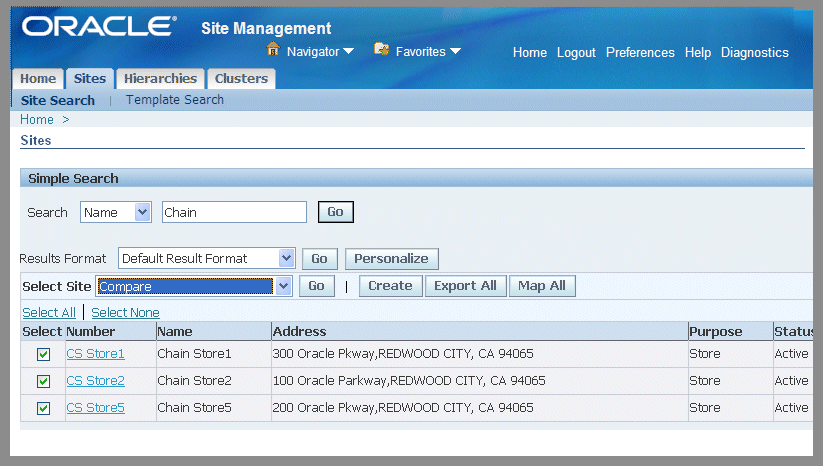Open the Preferences link
The width and height of the screenshot is (823, 466).
(640, 52)
